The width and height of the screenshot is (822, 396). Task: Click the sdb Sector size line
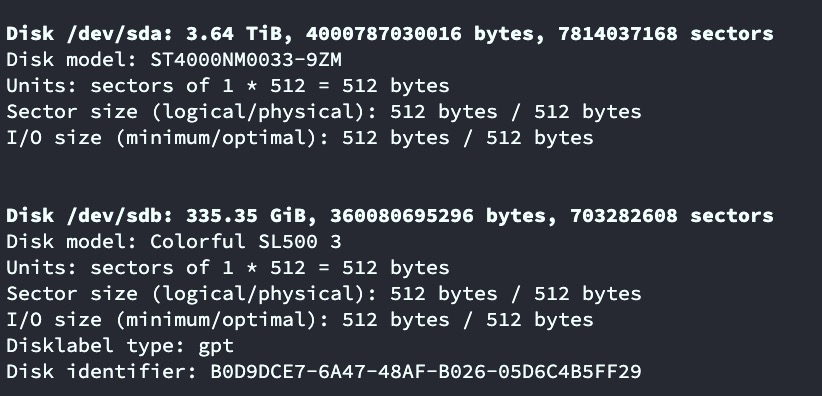pyautogui.click(x=324, y=294)
